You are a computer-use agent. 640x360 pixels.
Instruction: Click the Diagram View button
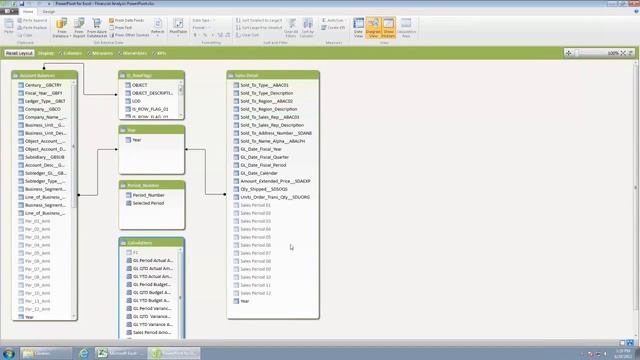(x=373, y=28)
